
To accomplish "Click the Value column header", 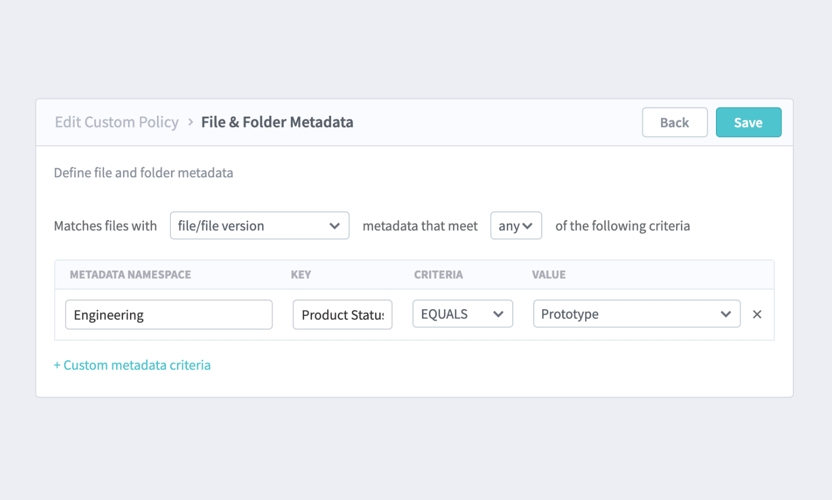I will tap(548, 275).
